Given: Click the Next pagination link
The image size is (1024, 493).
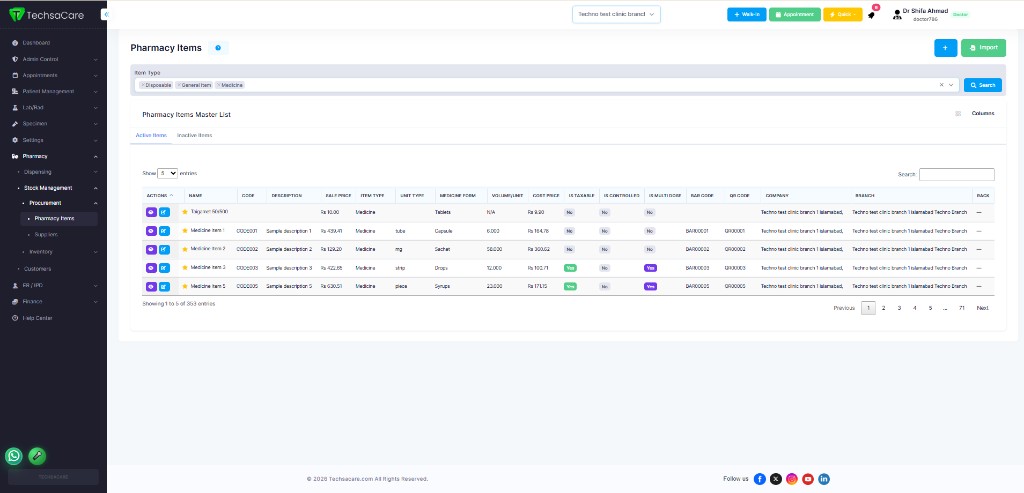Looking at the screenshot, I should (982, 308).
